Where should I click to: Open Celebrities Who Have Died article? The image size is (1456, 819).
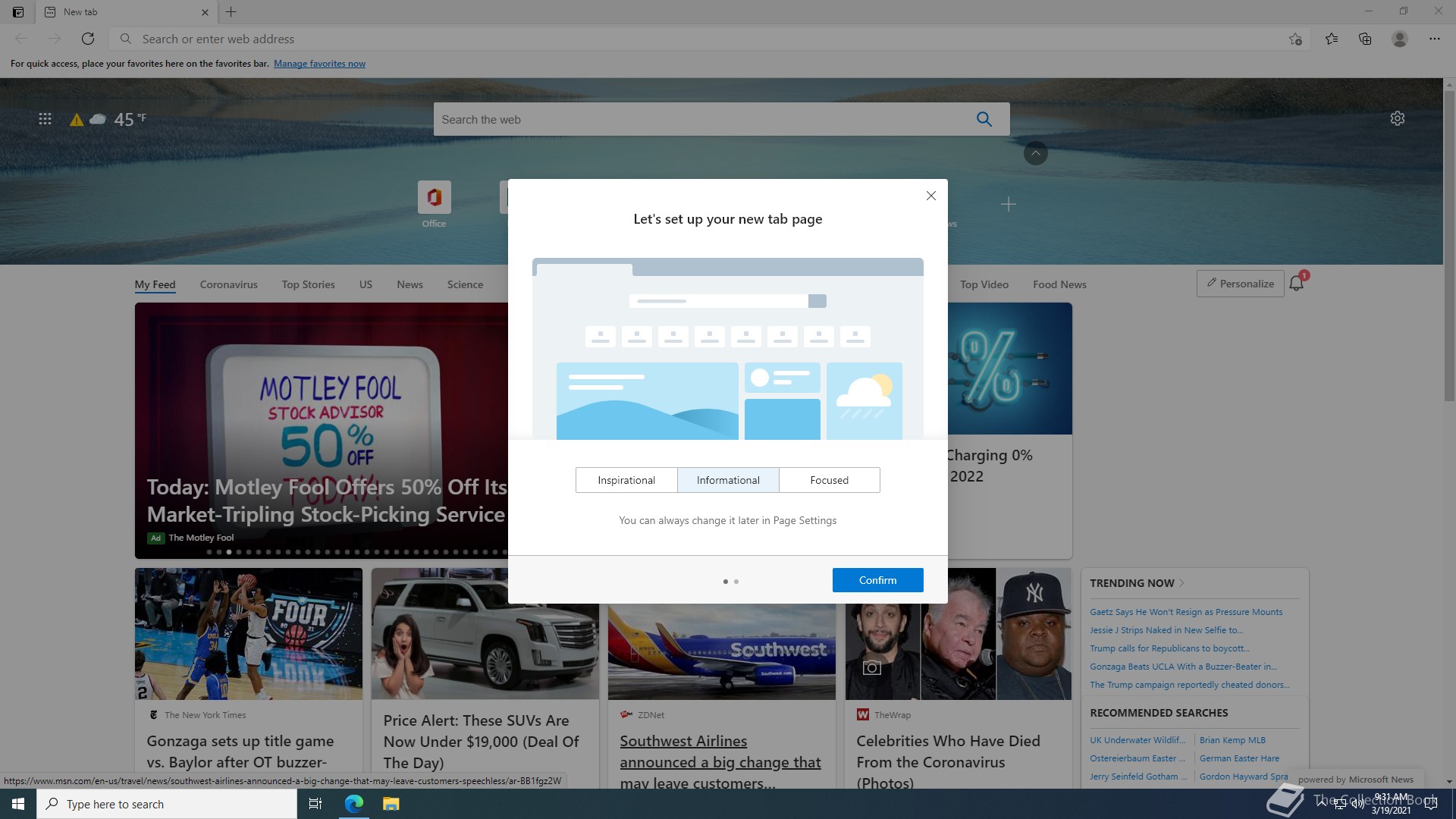tap(949, 761)
